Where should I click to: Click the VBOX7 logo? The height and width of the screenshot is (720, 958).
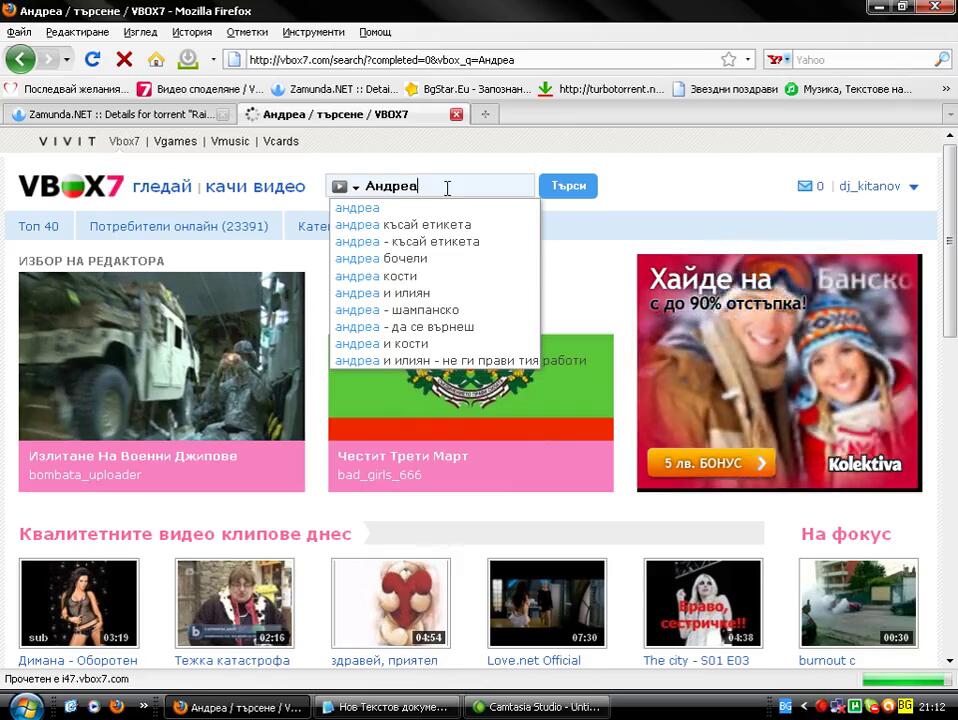[70, 186]
